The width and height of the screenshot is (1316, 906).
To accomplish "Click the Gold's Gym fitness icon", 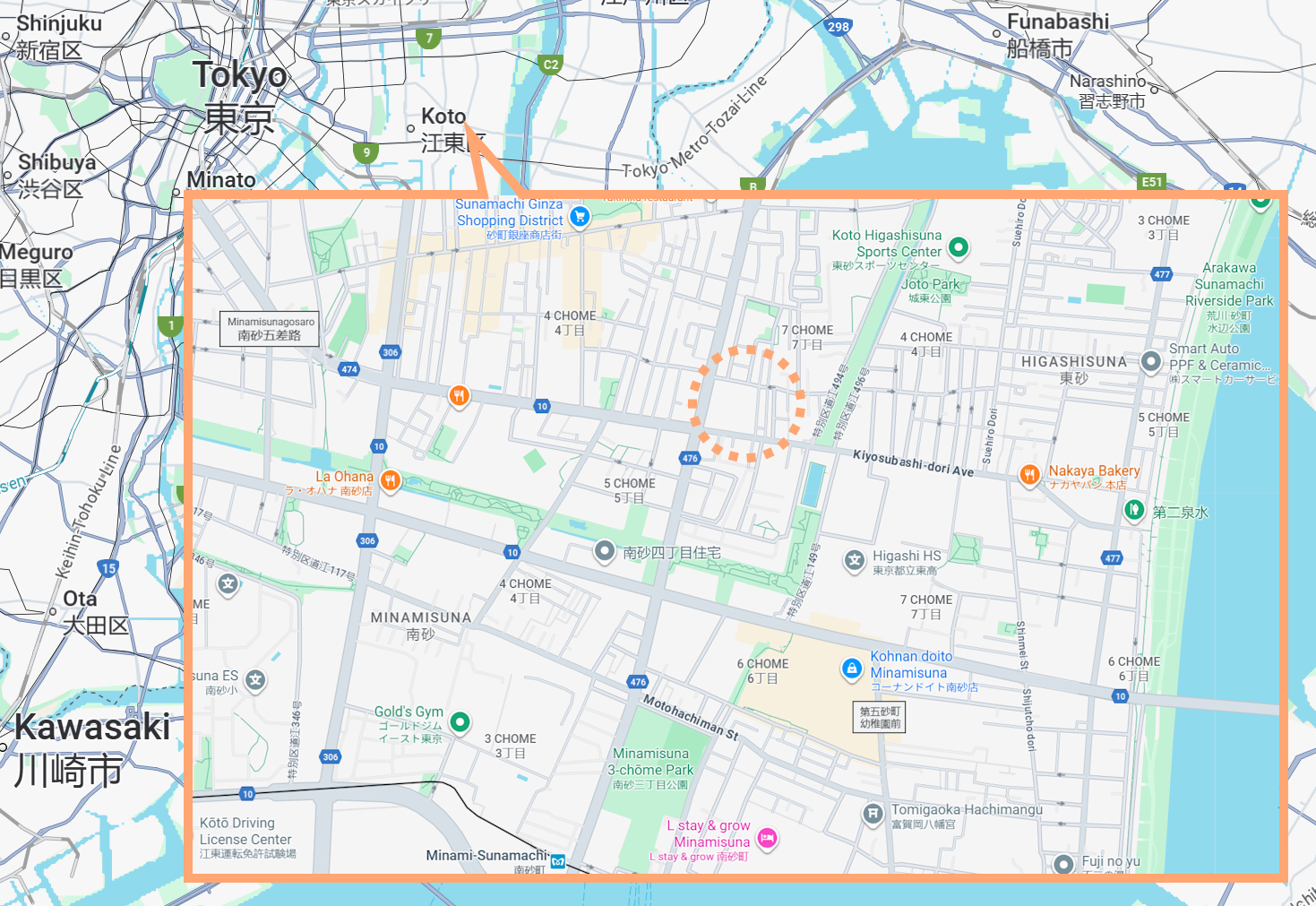I will tap(459, 721).
